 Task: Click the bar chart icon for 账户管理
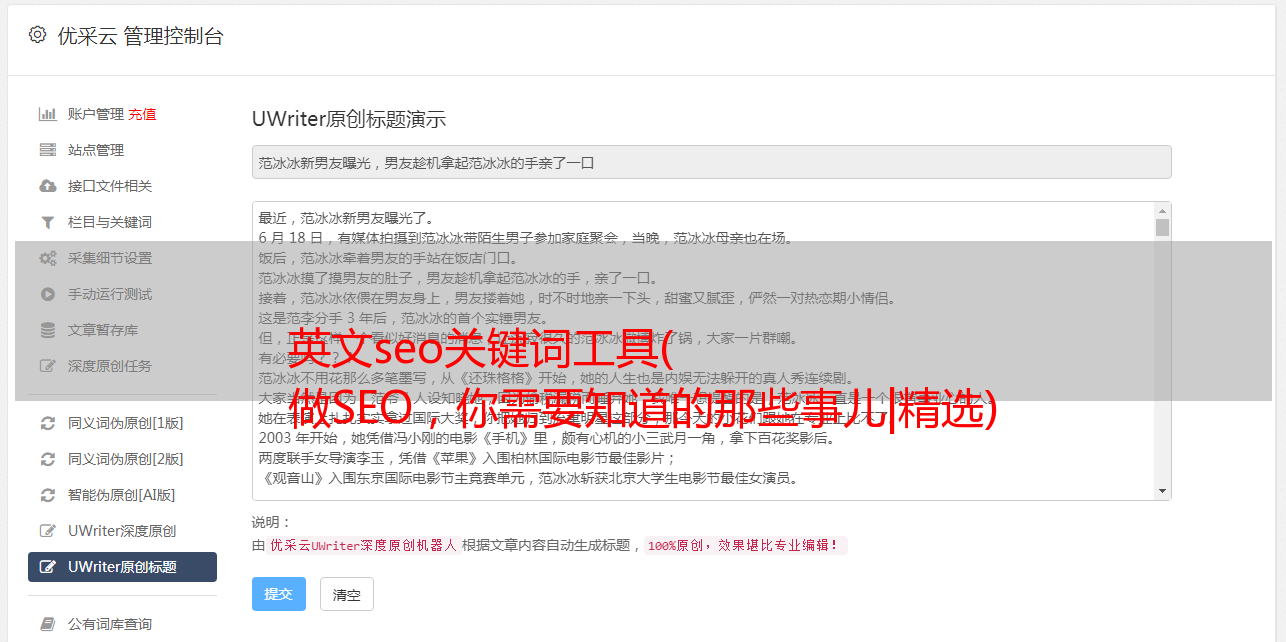[47, 114]
